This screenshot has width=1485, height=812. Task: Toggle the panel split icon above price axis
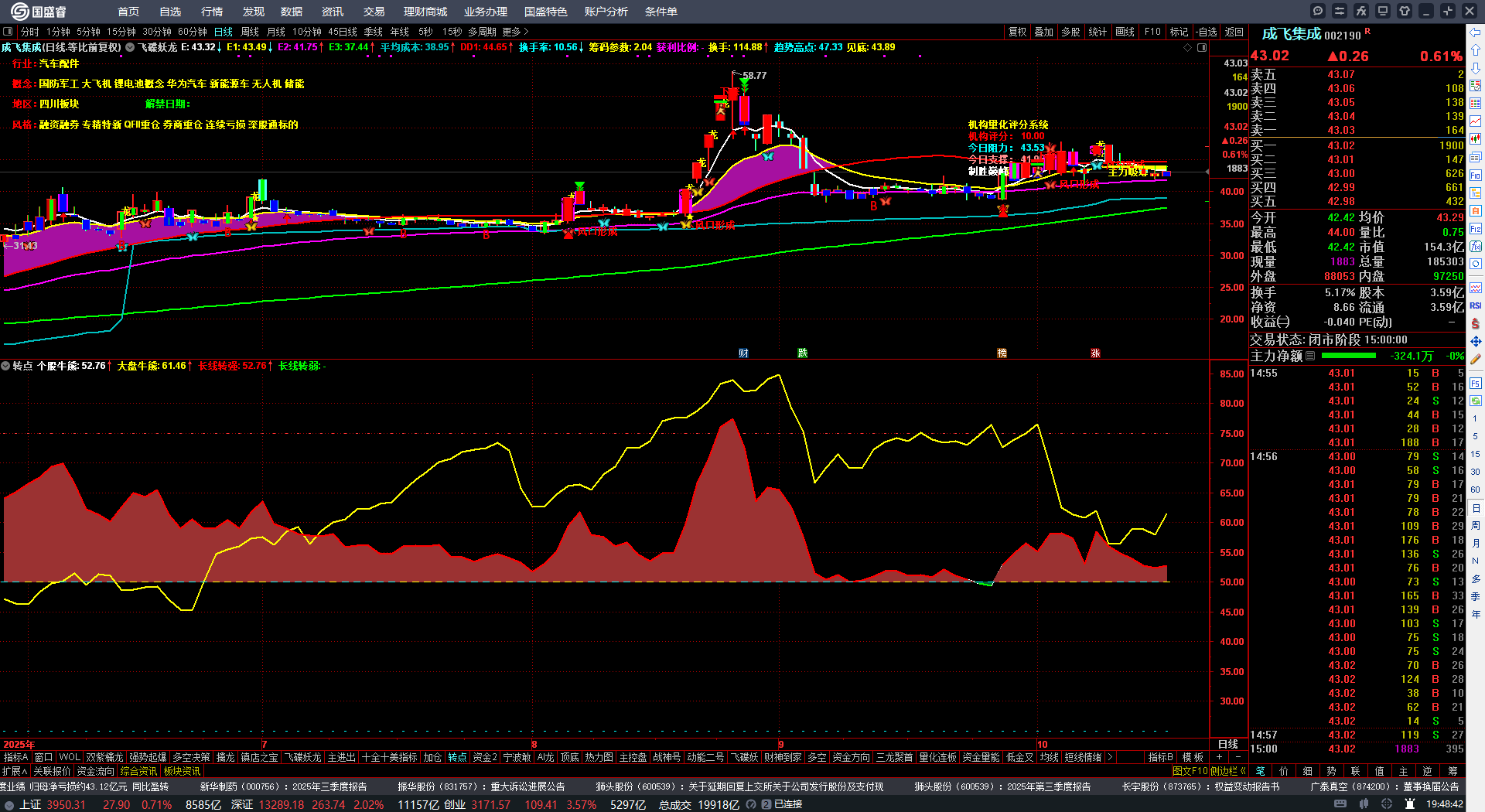point(1202,47)
